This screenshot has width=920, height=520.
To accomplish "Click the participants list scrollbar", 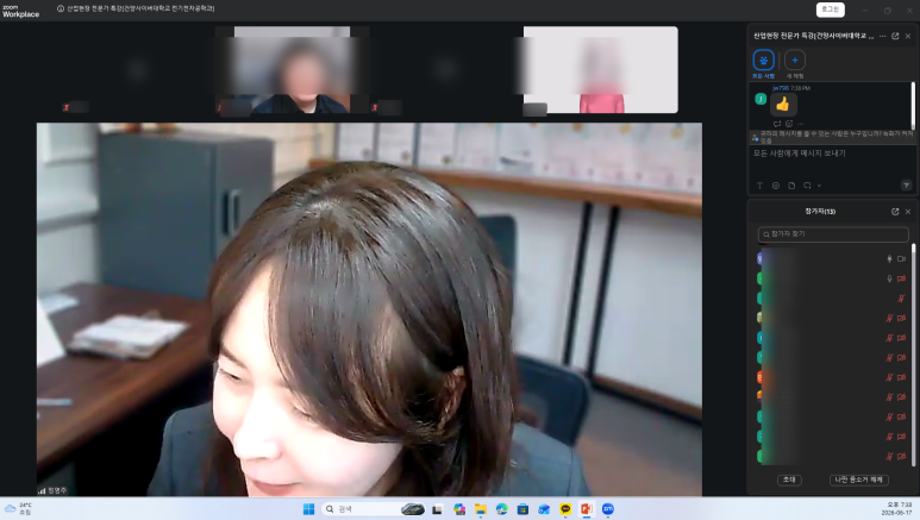I will tap(914, 355).
